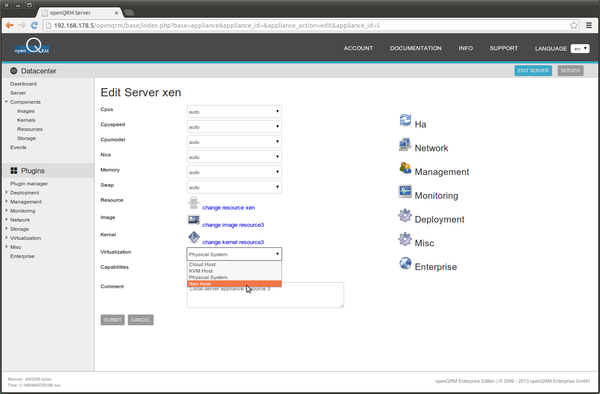Click the Enterprise globe icon
Viewport: 600px width, 394px height.
(x=405, y=263)
